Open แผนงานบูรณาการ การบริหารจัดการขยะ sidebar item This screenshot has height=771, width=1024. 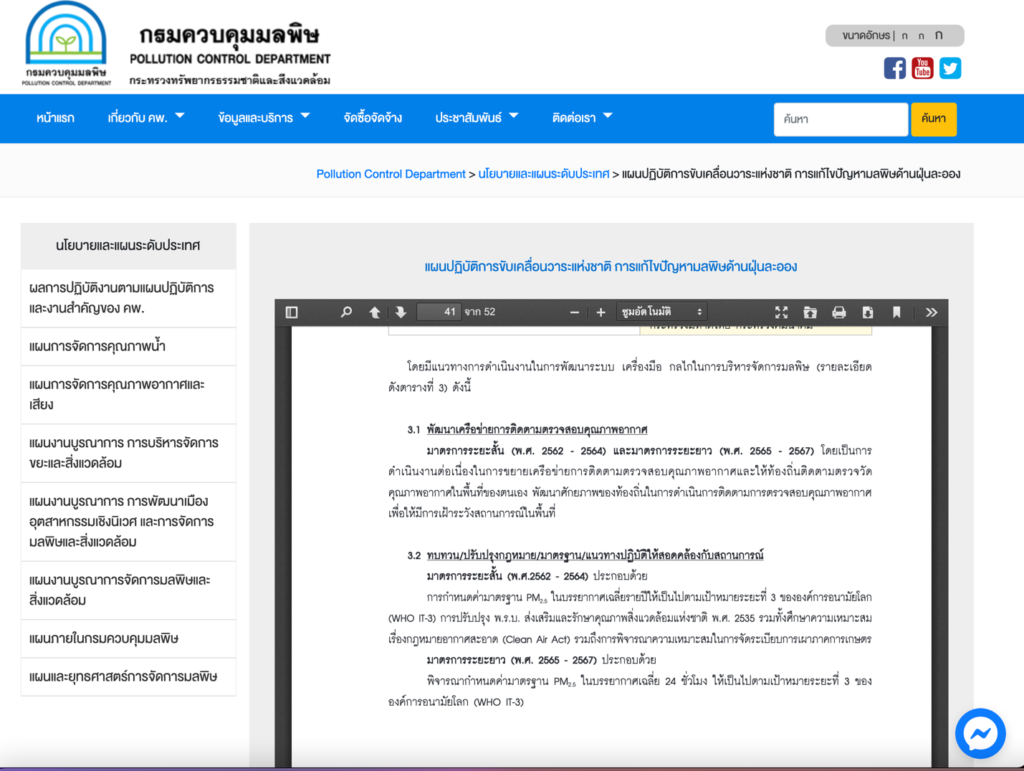129,453
